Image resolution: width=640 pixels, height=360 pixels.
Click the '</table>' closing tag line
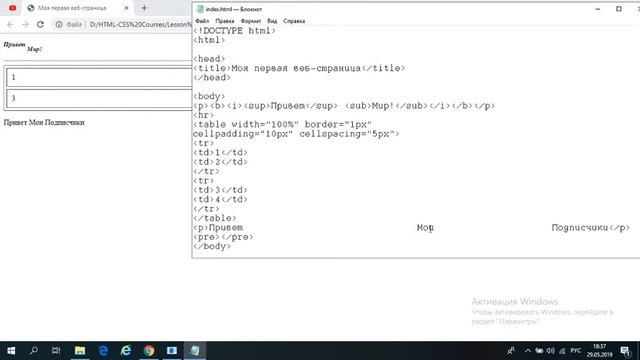[215, 218]
